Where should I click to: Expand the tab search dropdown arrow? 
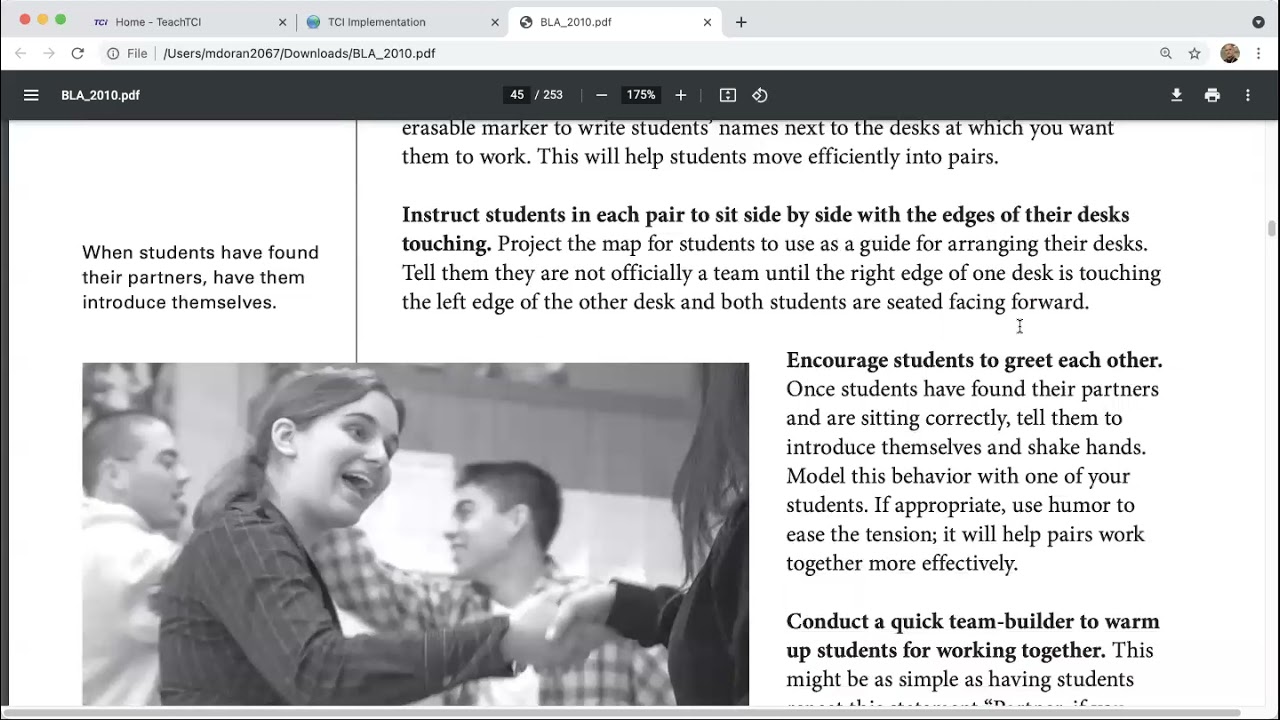tap(1258, 22)
